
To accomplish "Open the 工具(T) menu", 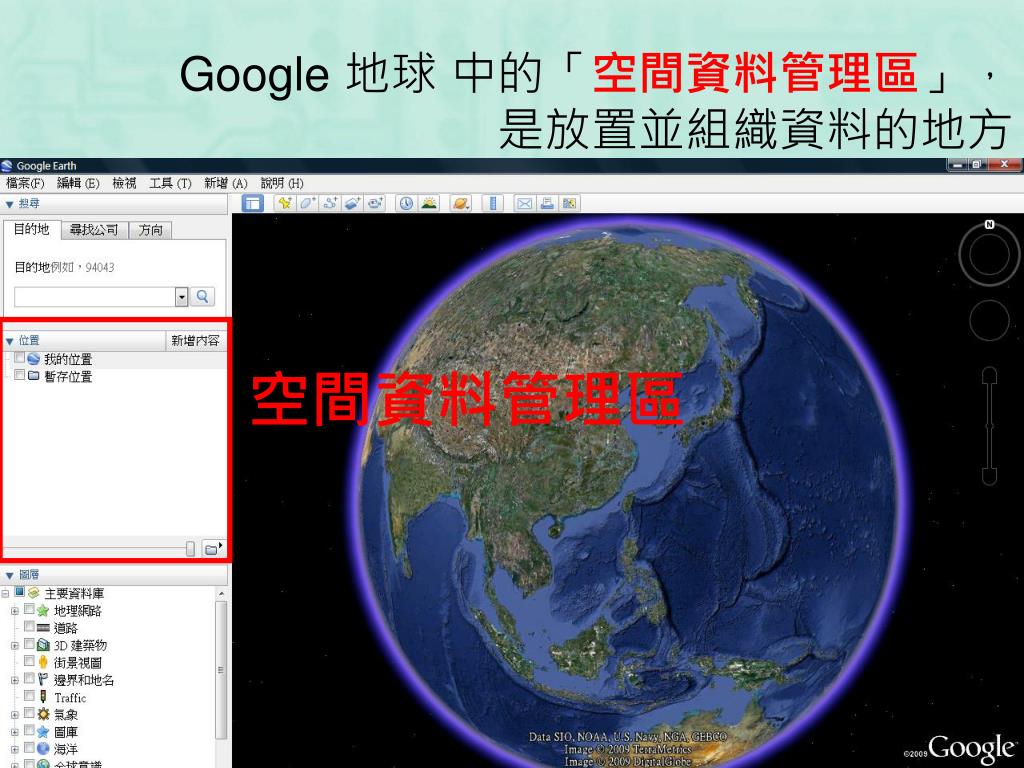I will coord(170,184).
